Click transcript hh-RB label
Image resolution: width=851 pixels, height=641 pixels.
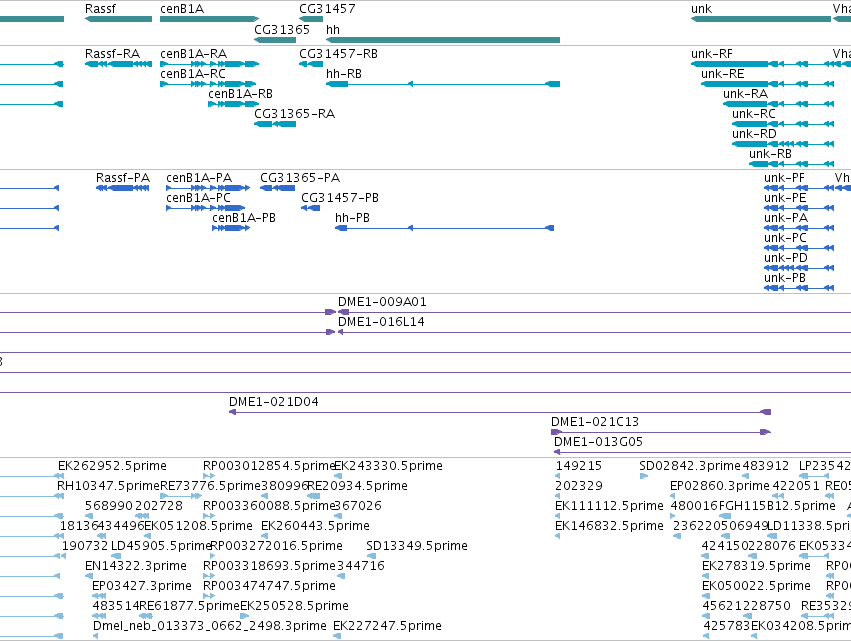coord(344,74)
